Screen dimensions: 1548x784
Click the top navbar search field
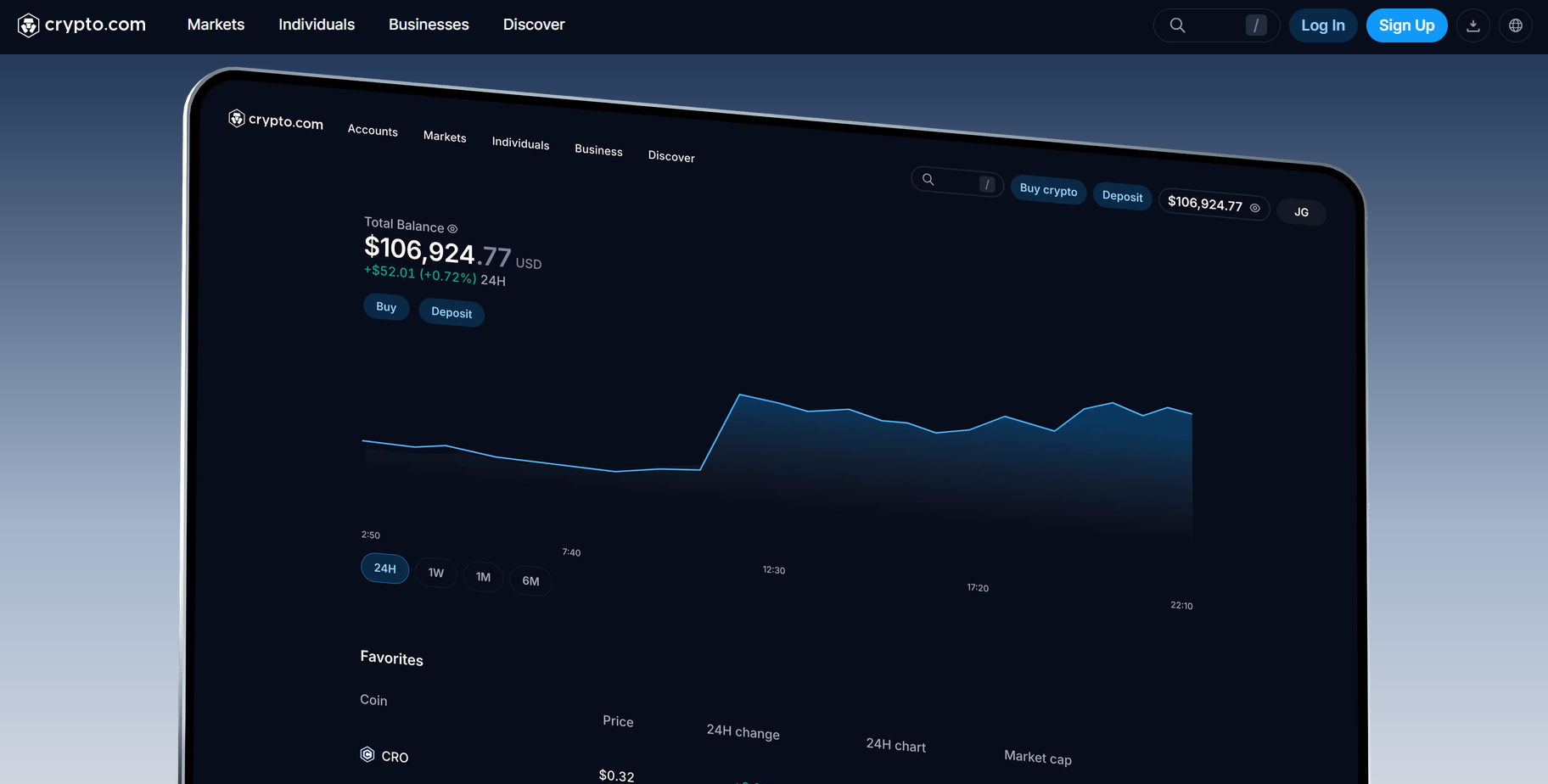coord(1216,25)
